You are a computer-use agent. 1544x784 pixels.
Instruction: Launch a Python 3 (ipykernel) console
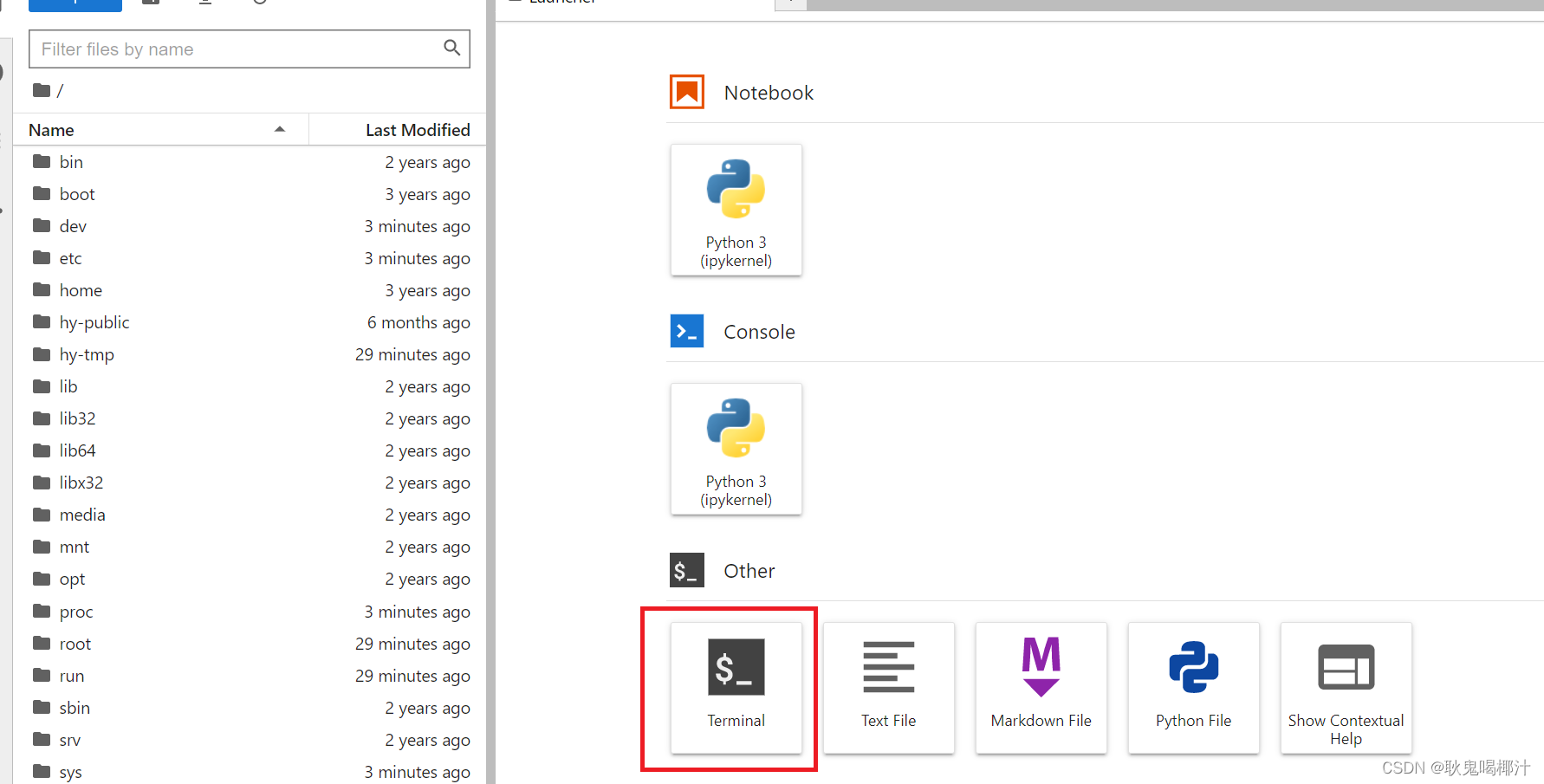pos(736,449)
